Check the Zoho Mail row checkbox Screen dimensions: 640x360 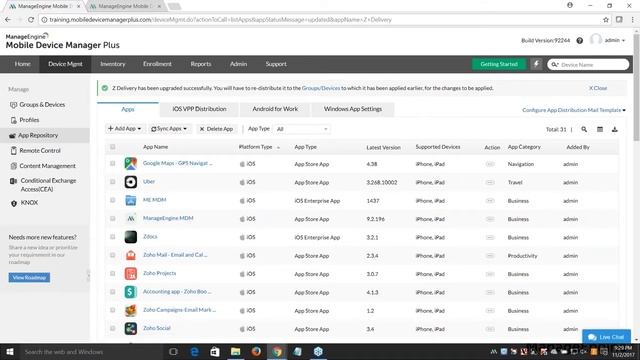pyautogui.click(x=113, y=255)
